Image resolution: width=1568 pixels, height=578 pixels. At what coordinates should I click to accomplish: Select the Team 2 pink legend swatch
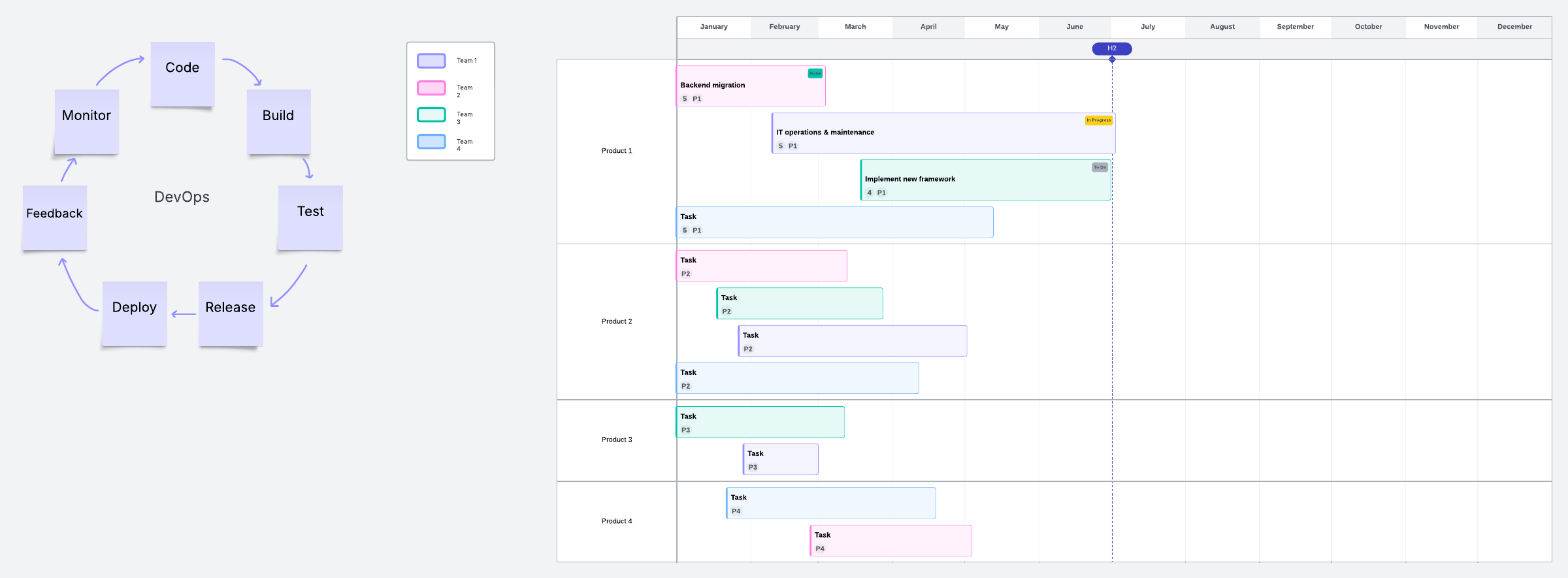[431, 88]
